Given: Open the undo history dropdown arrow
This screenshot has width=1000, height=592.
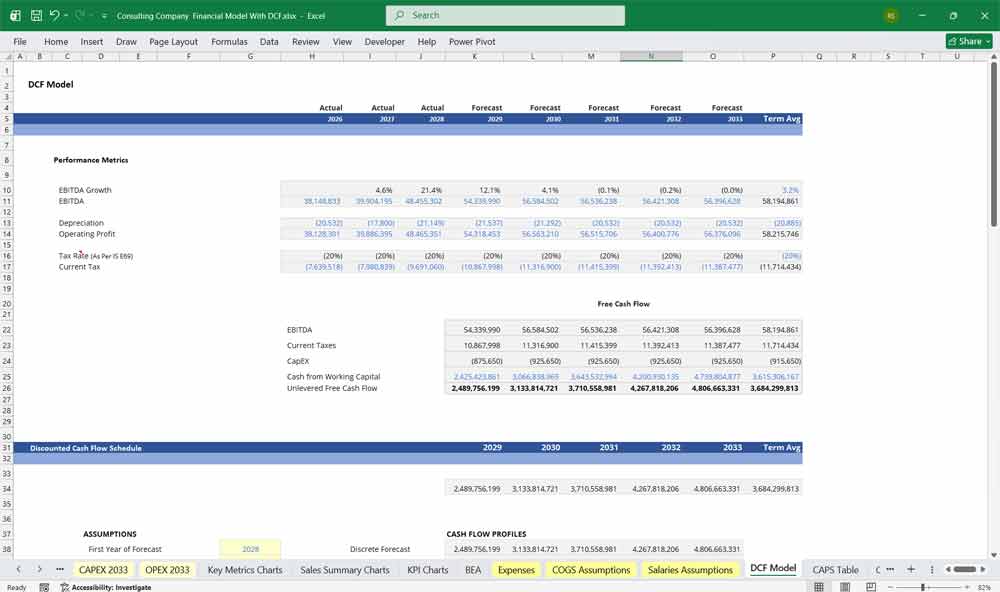Looking at the screenshot, I should pos(68,15).
